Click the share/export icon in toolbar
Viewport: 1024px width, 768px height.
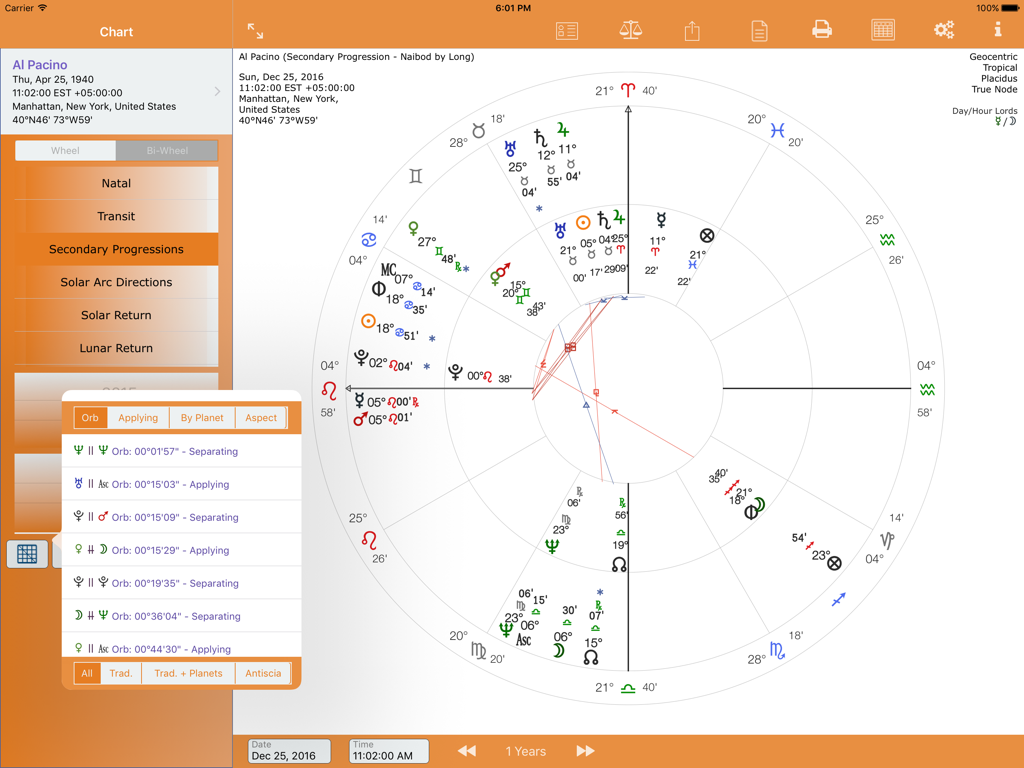tap(691, 30)
